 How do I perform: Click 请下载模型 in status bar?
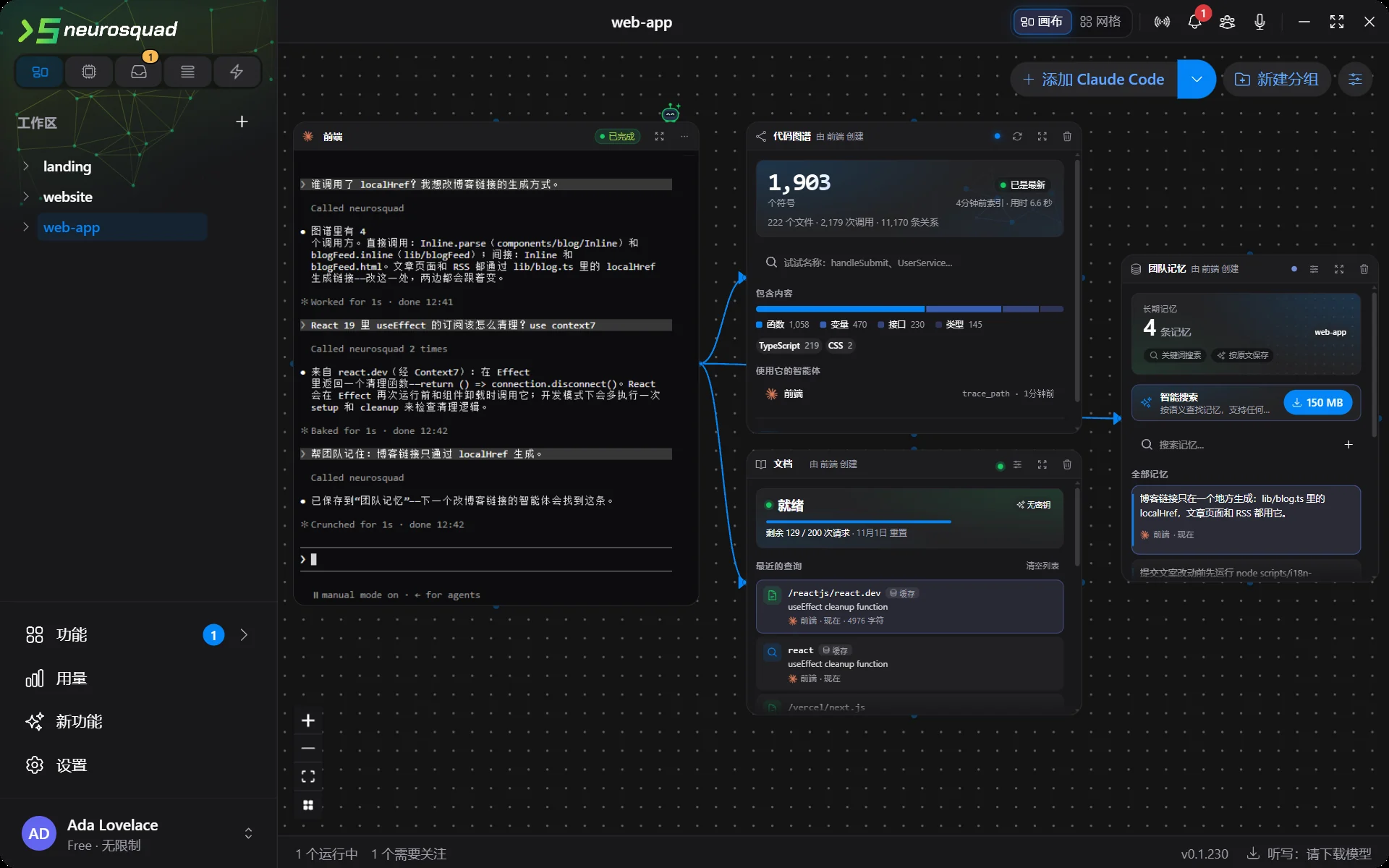coord(1338,854)
